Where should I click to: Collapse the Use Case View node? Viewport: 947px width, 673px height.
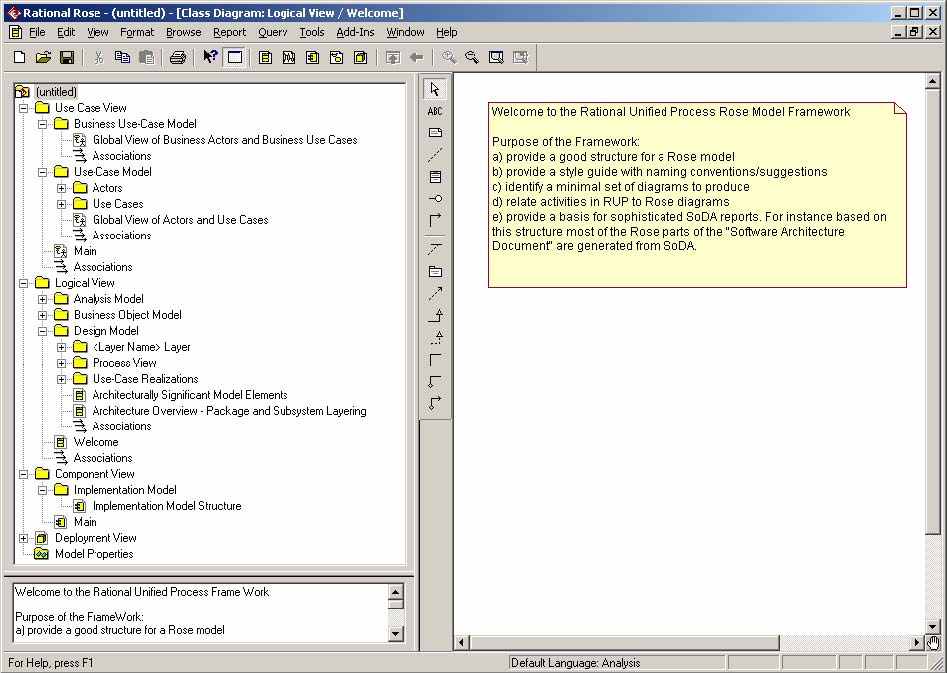(x=24, y=108)
